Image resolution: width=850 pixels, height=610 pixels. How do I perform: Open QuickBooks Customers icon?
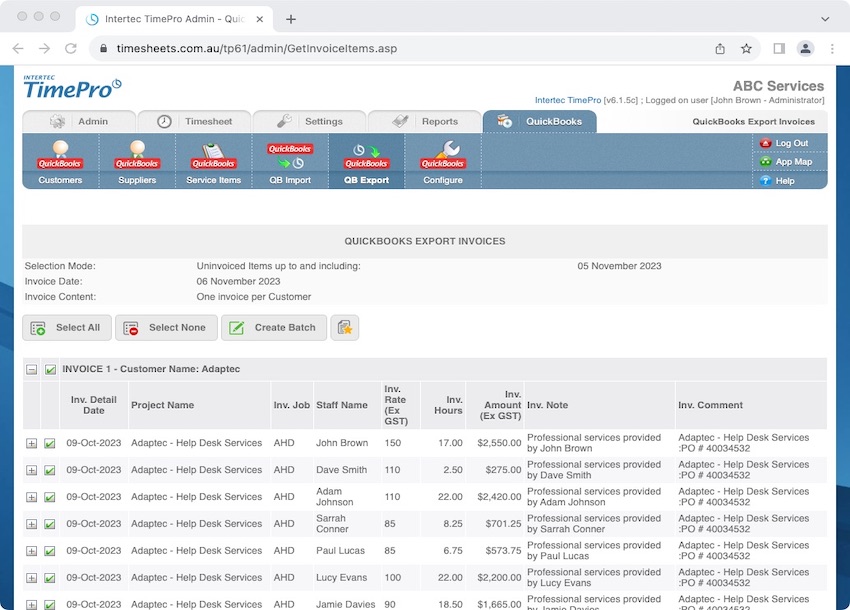click(60, 162)
